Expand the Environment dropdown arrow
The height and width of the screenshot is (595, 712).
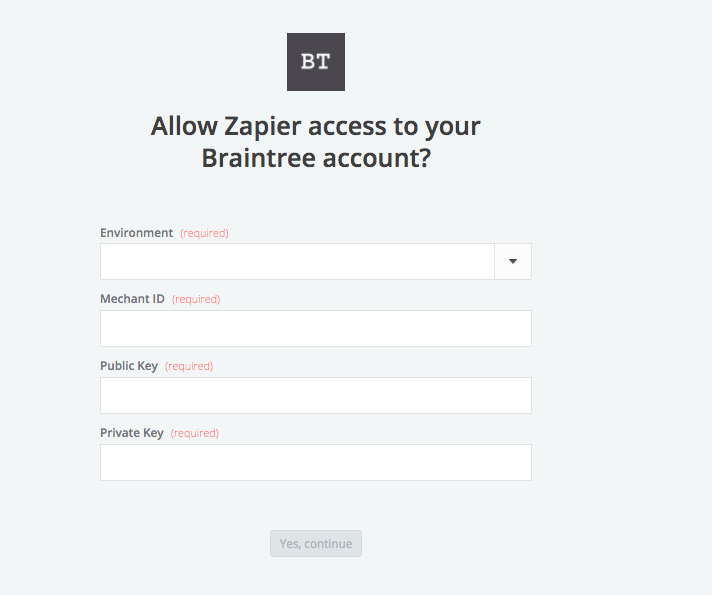click(513, 261)
